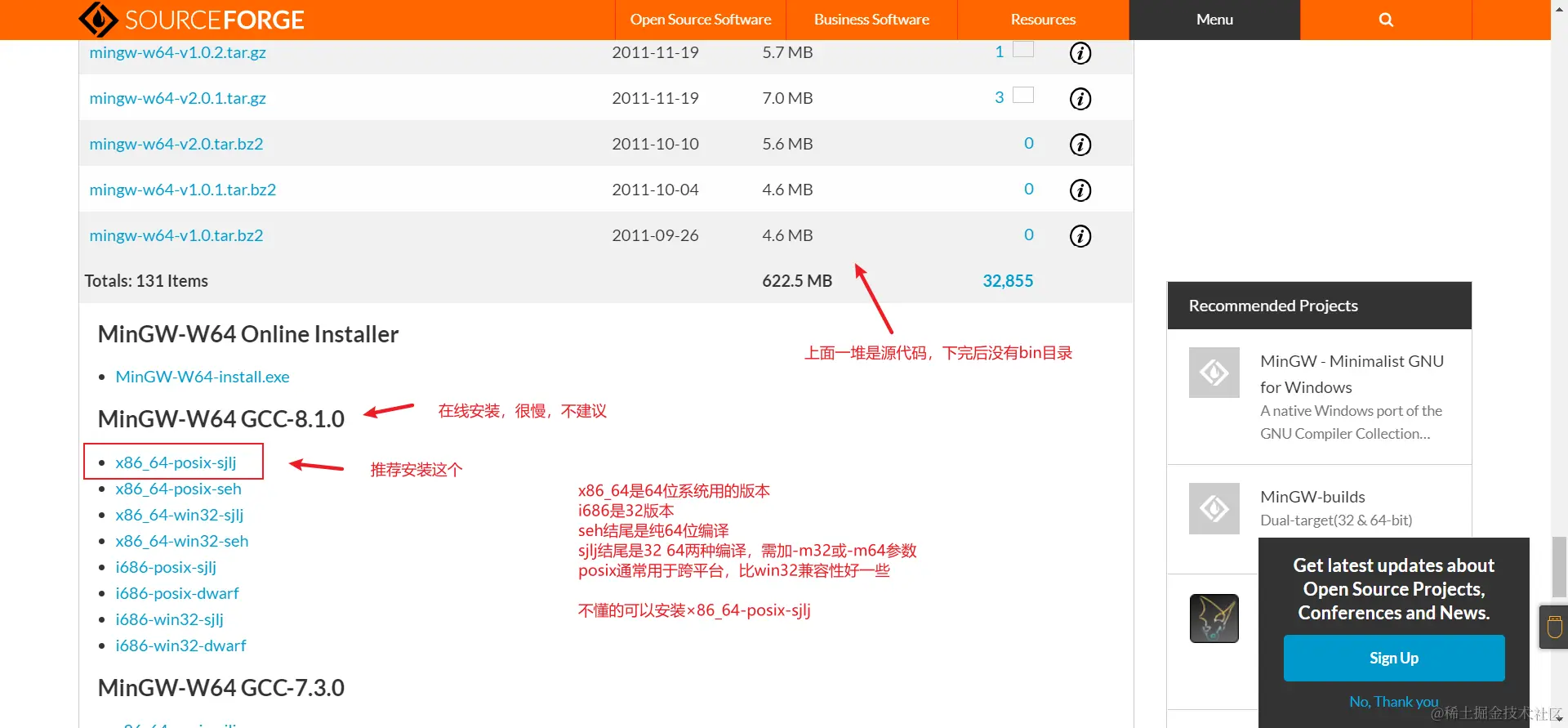Screen dimensions: 1568x728
Task: Download mingw-w64-v1.0.1.tar.bz2
Action: 183,190
